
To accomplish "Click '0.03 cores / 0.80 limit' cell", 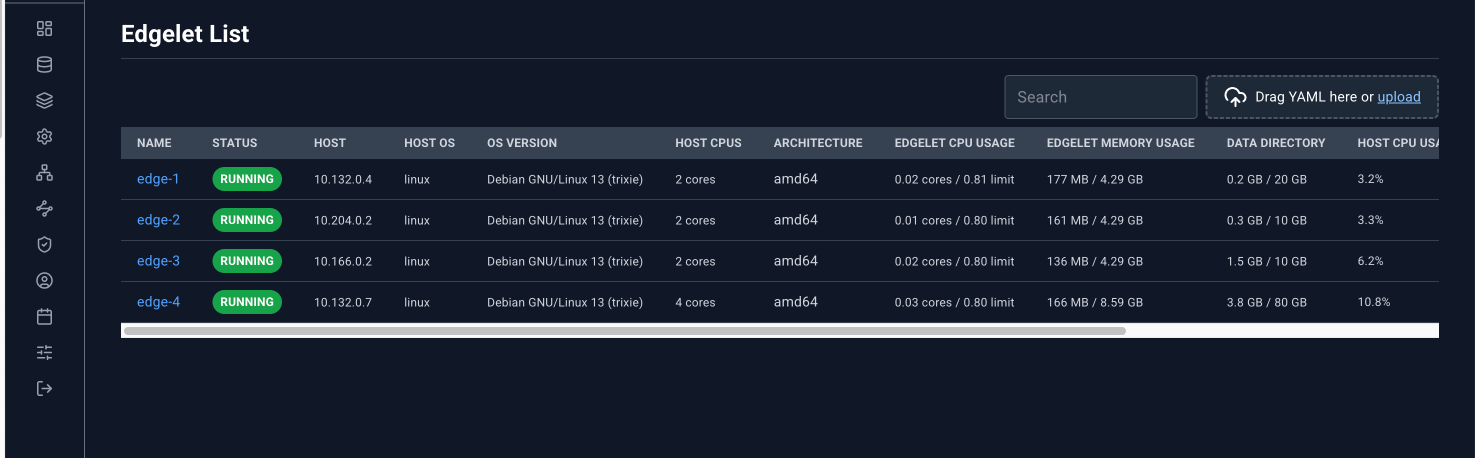I will [955, 303].
